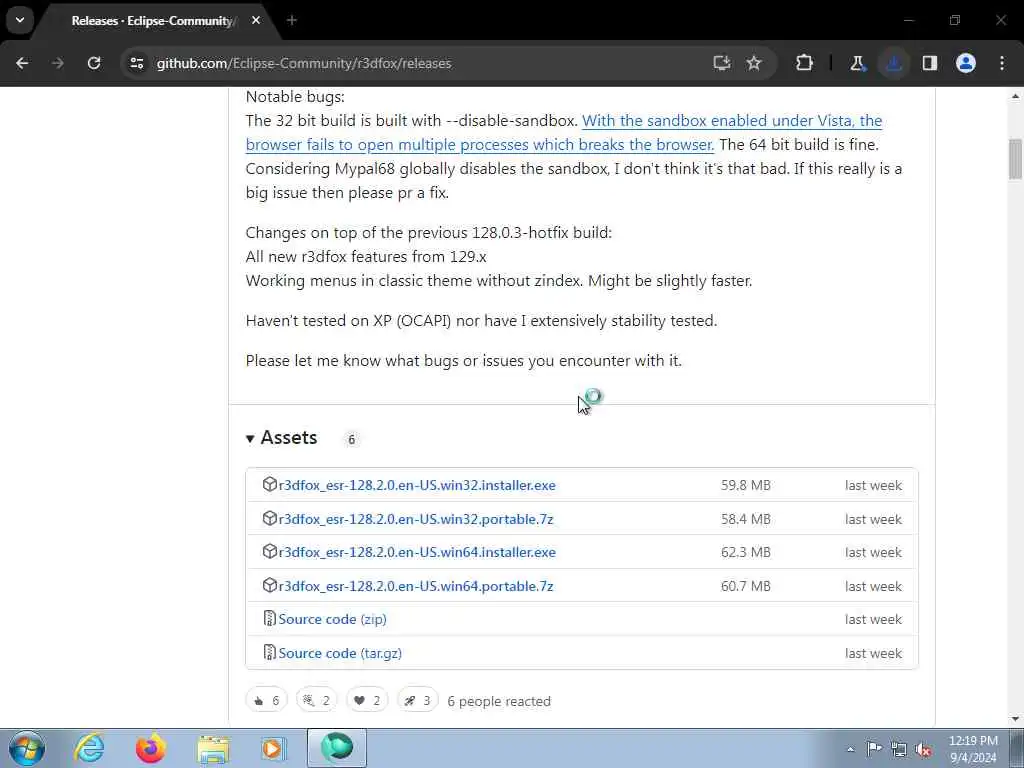Open the Action Center flag icon
The height and width of the screenshot is (768, 1024).
[874, 749]
